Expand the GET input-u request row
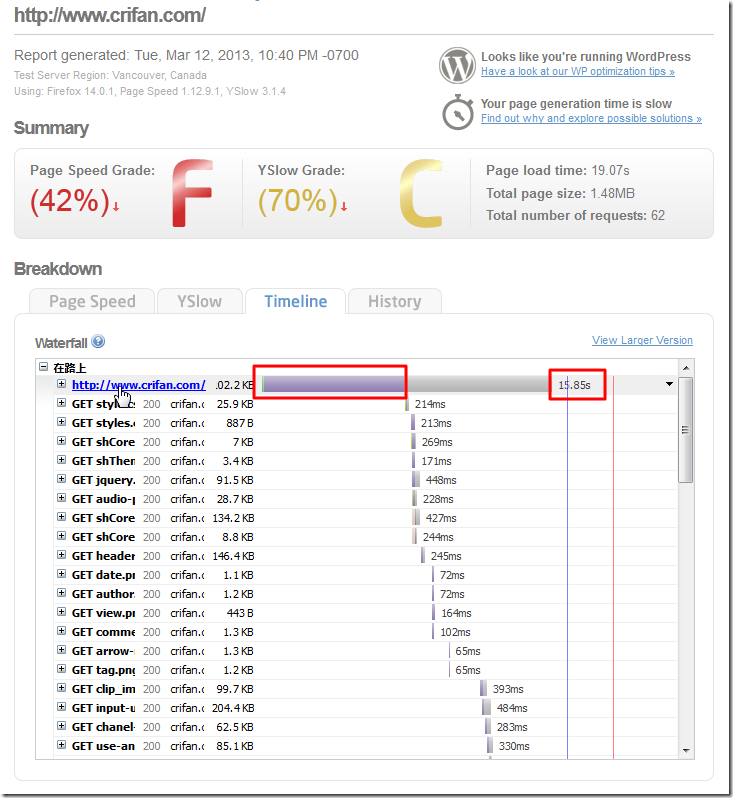 pos(62,707)
